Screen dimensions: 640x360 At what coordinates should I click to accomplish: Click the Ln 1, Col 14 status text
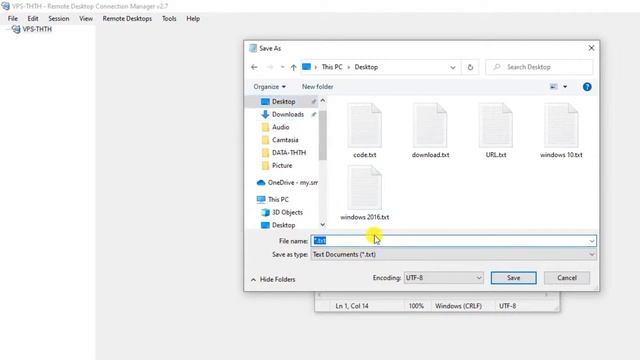352,306
